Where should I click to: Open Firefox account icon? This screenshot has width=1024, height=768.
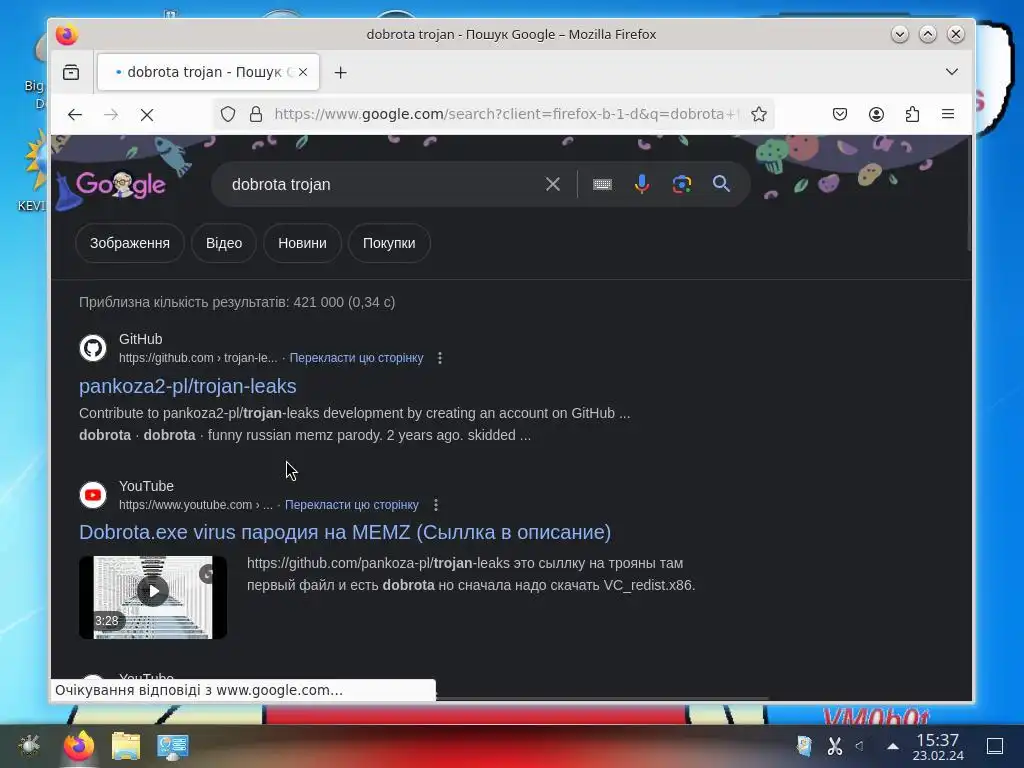point(876,115)
